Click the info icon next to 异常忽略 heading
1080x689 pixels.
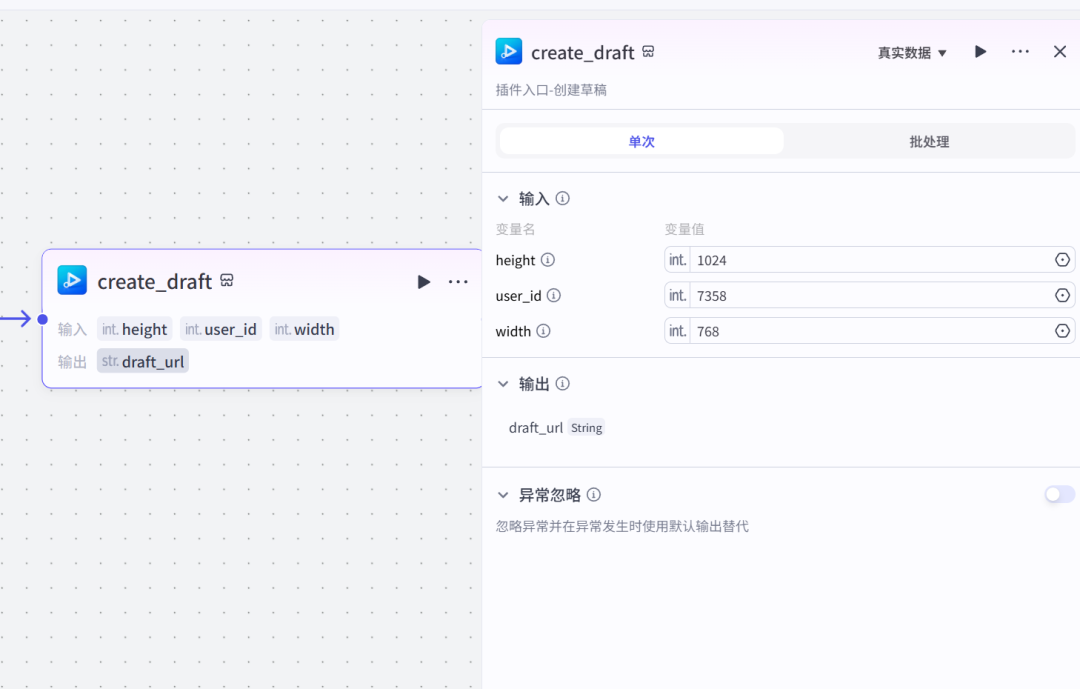point(594,494)
